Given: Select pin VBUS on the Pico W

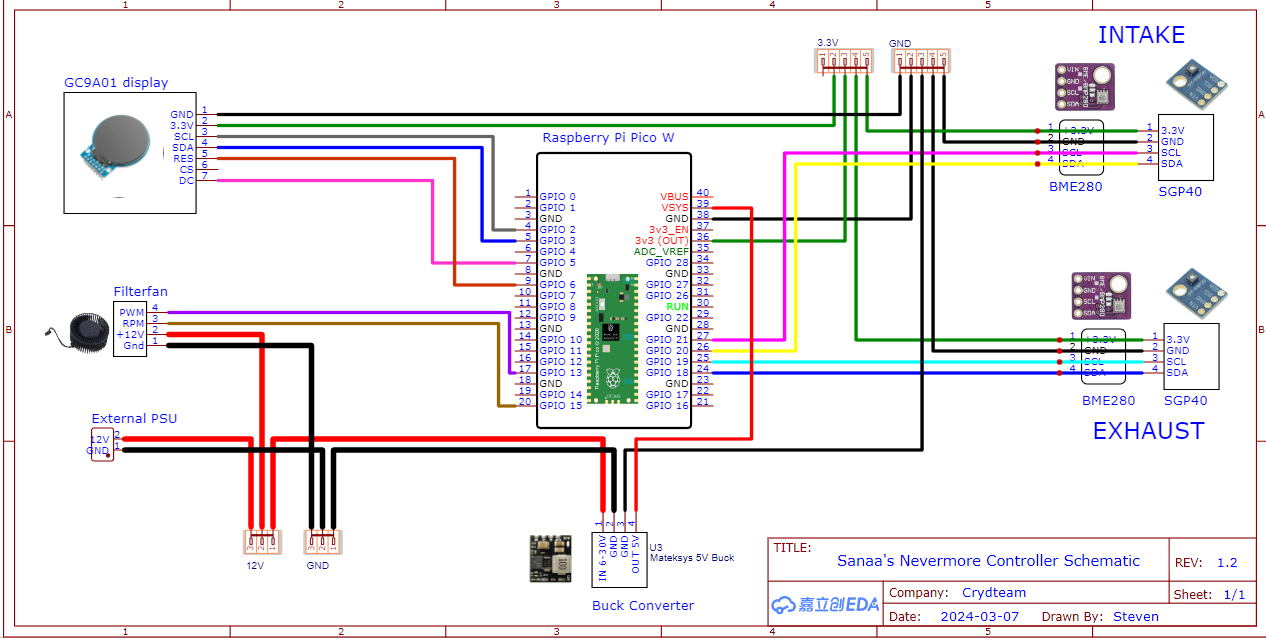Looking at the screenshot, I should [672, 194].
